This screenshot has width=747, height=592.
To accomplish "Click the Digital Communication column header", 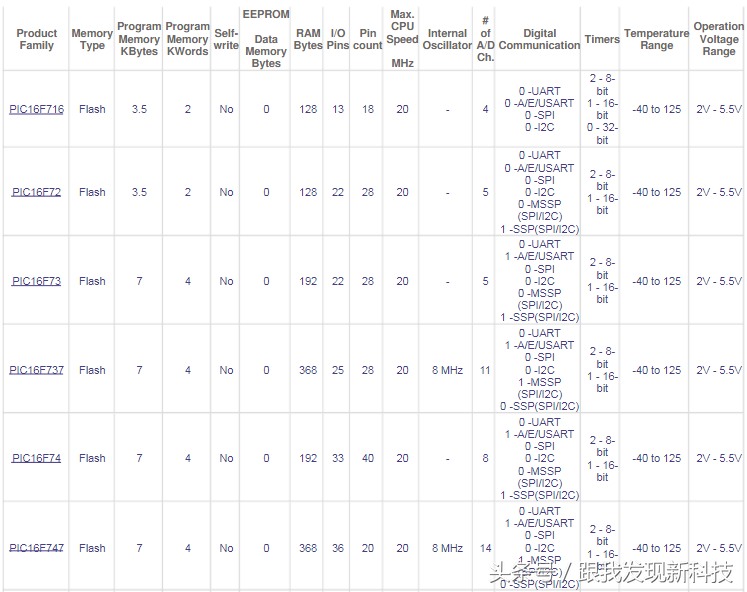I will point(539,40).
